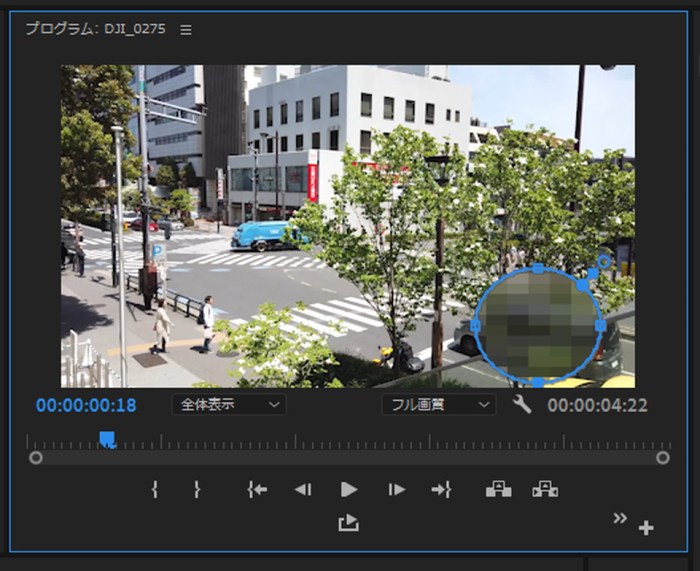Image resolution: width=700 pixels, height=571 pixels.
Task: Click the Mark Out button
Action: pos(197,490)
